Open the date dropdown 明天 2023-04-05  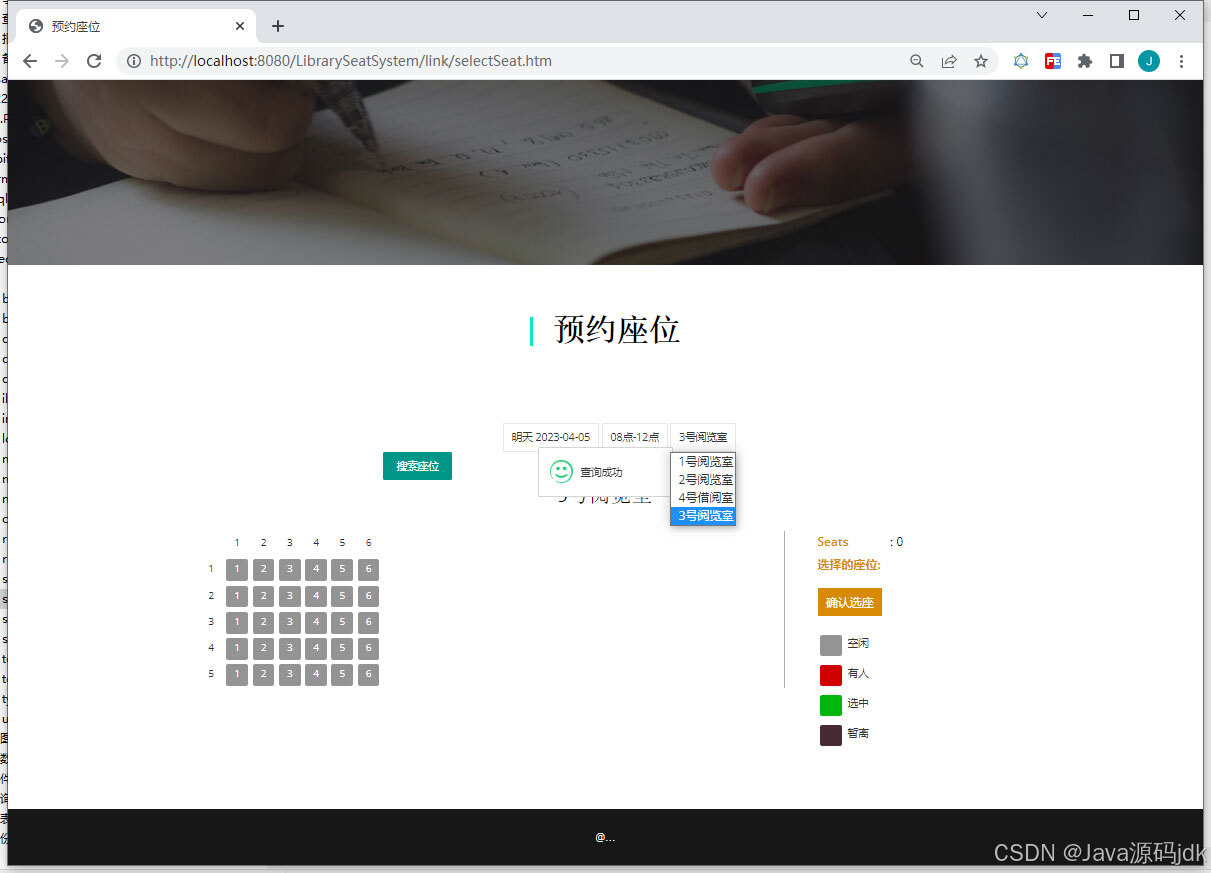551,437
